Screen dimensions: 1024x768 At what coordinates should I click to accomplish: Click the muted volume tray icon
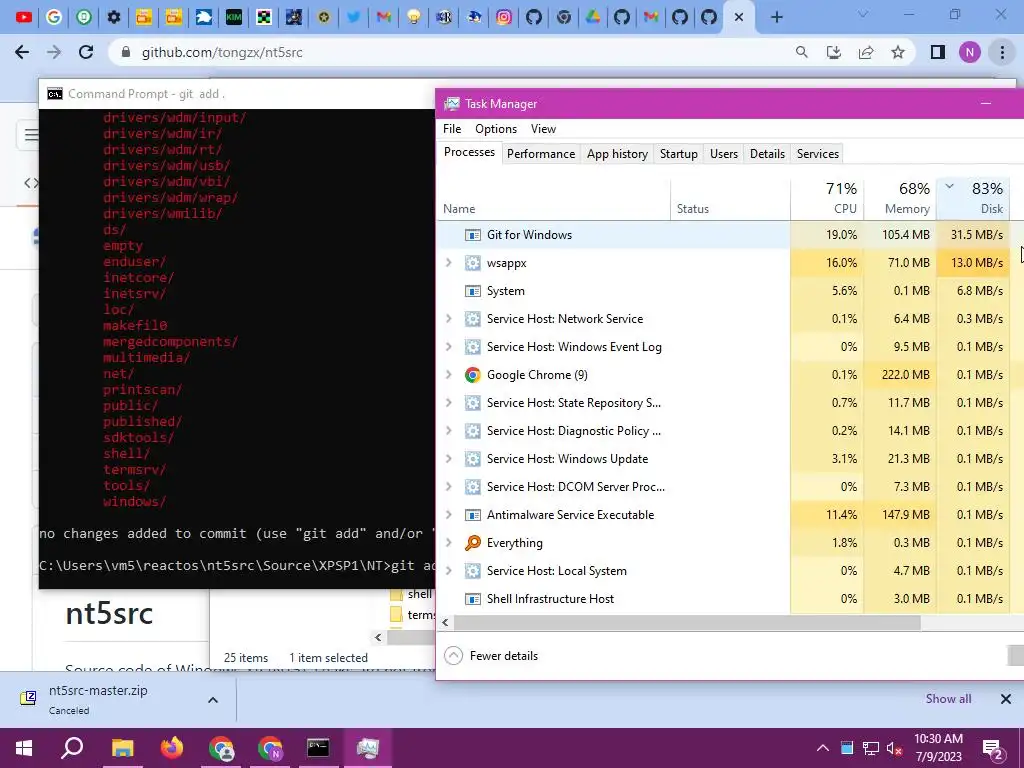click(894, 748)
